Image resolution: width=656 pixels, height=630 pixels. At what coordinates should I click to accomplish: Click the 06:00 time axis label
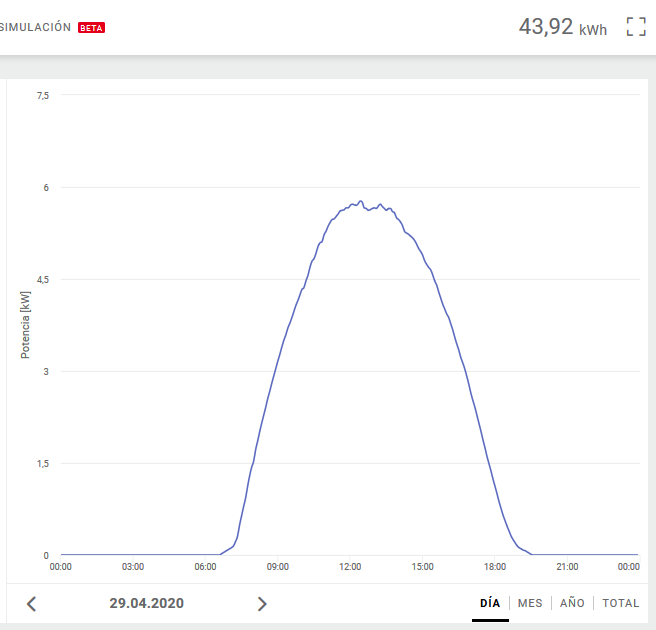[205, 567]
